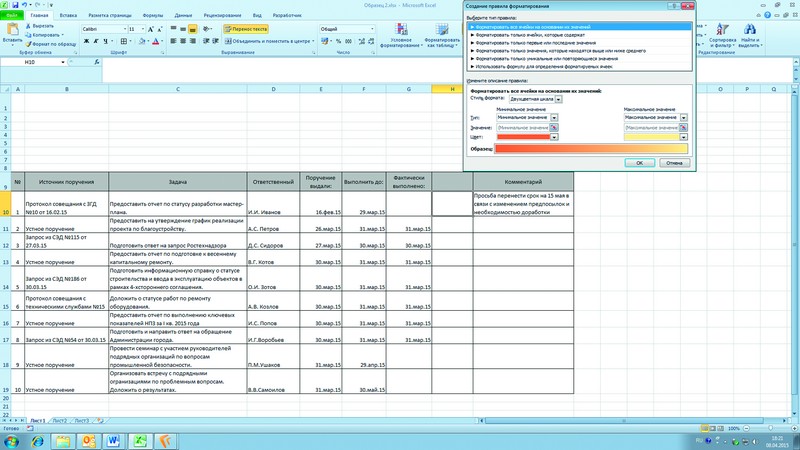Click the percent style % icon
Viewport: 800px width, 450px height.
(338, 41)
